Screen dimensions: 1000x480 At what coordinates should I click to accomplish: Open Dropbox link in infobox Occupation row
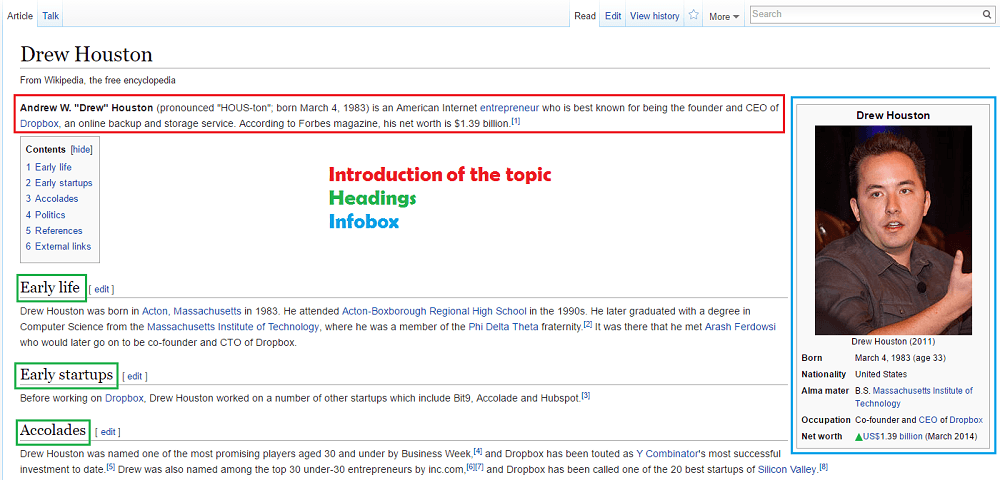966,420
